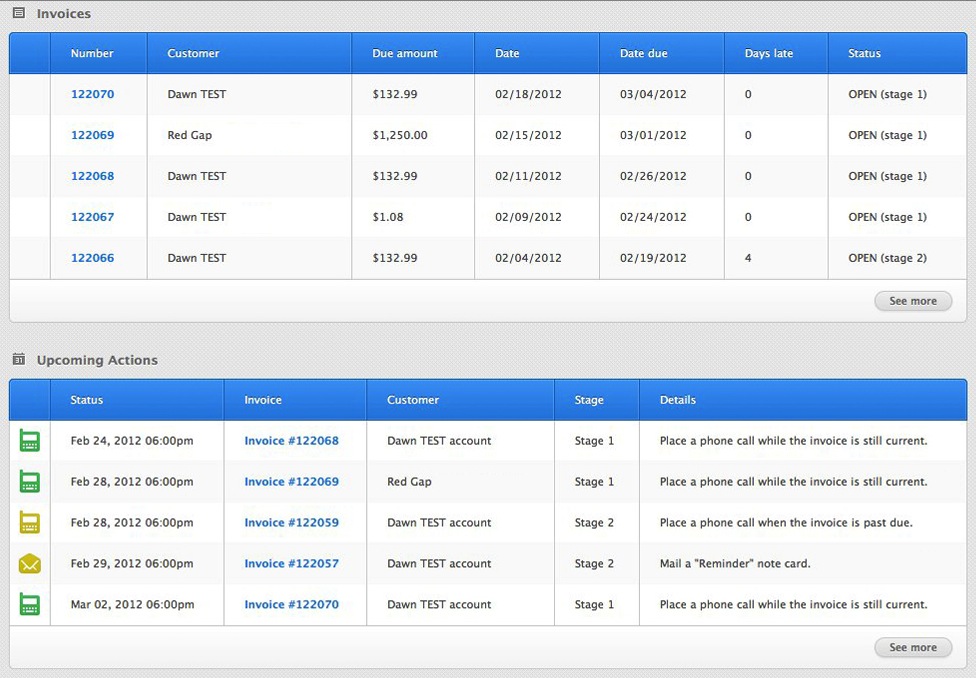Image resolution: width=976 pixels, height=678 pixels.
Task: Click the Stage column header in Upcoming Actions
Action: point(589,400)
